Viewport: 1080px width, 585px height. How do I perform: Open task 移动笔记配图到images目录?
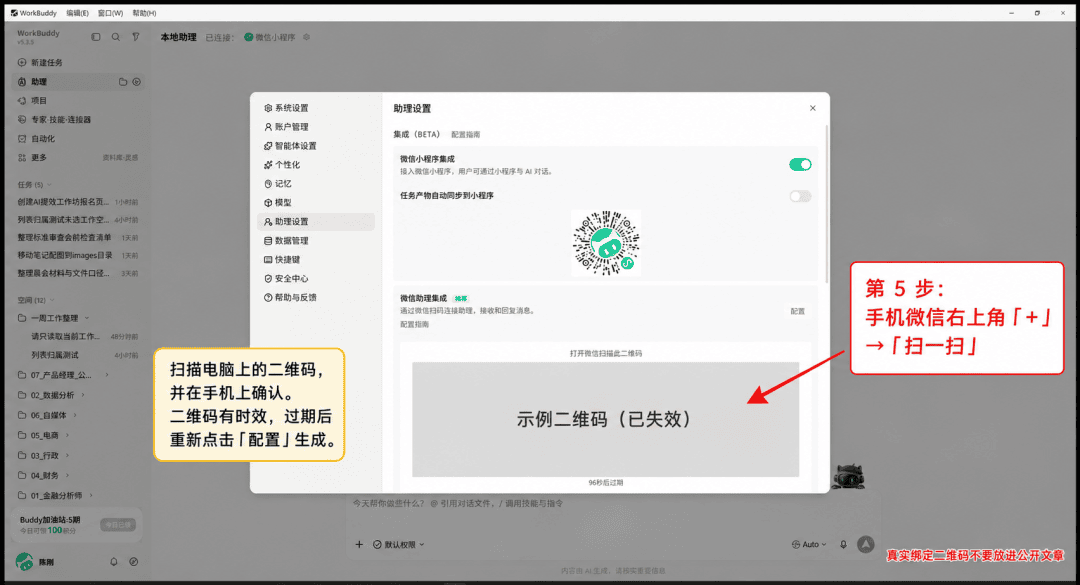point(78,256)
